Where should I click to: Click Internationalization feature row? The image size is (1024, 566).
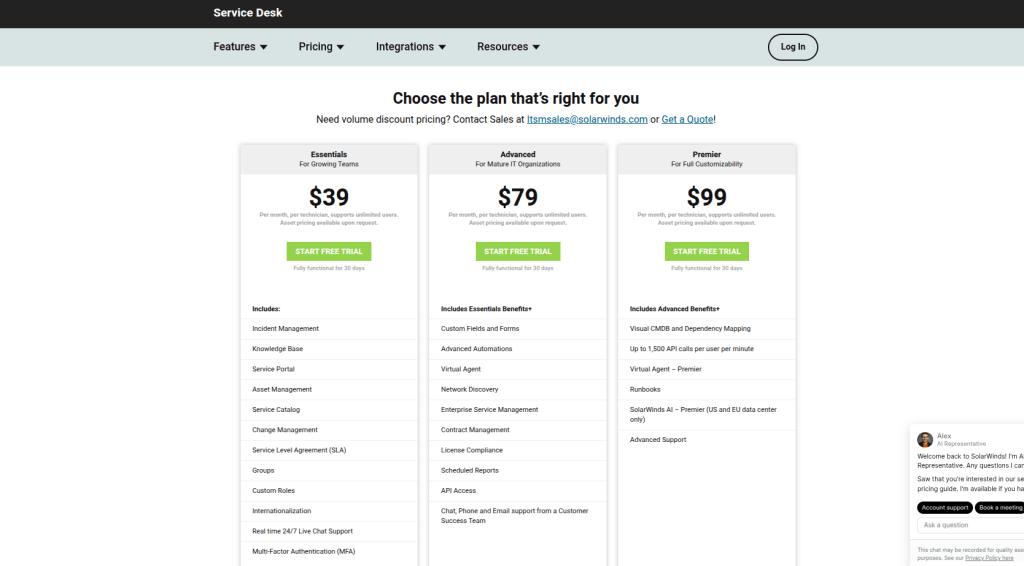[x=328, y=511]
